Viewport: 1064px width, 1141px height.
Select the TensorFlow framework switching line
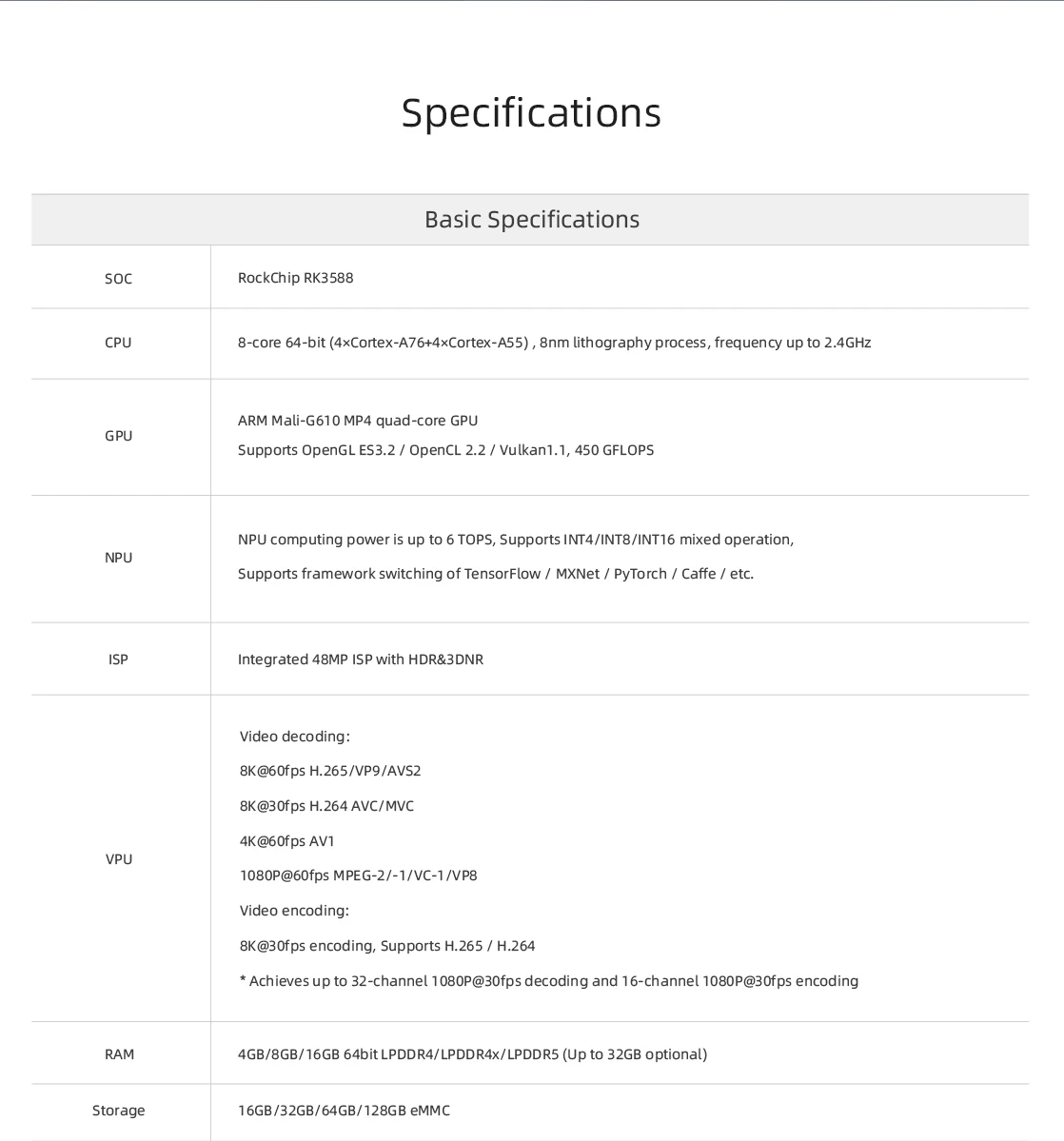click(495, 574)
